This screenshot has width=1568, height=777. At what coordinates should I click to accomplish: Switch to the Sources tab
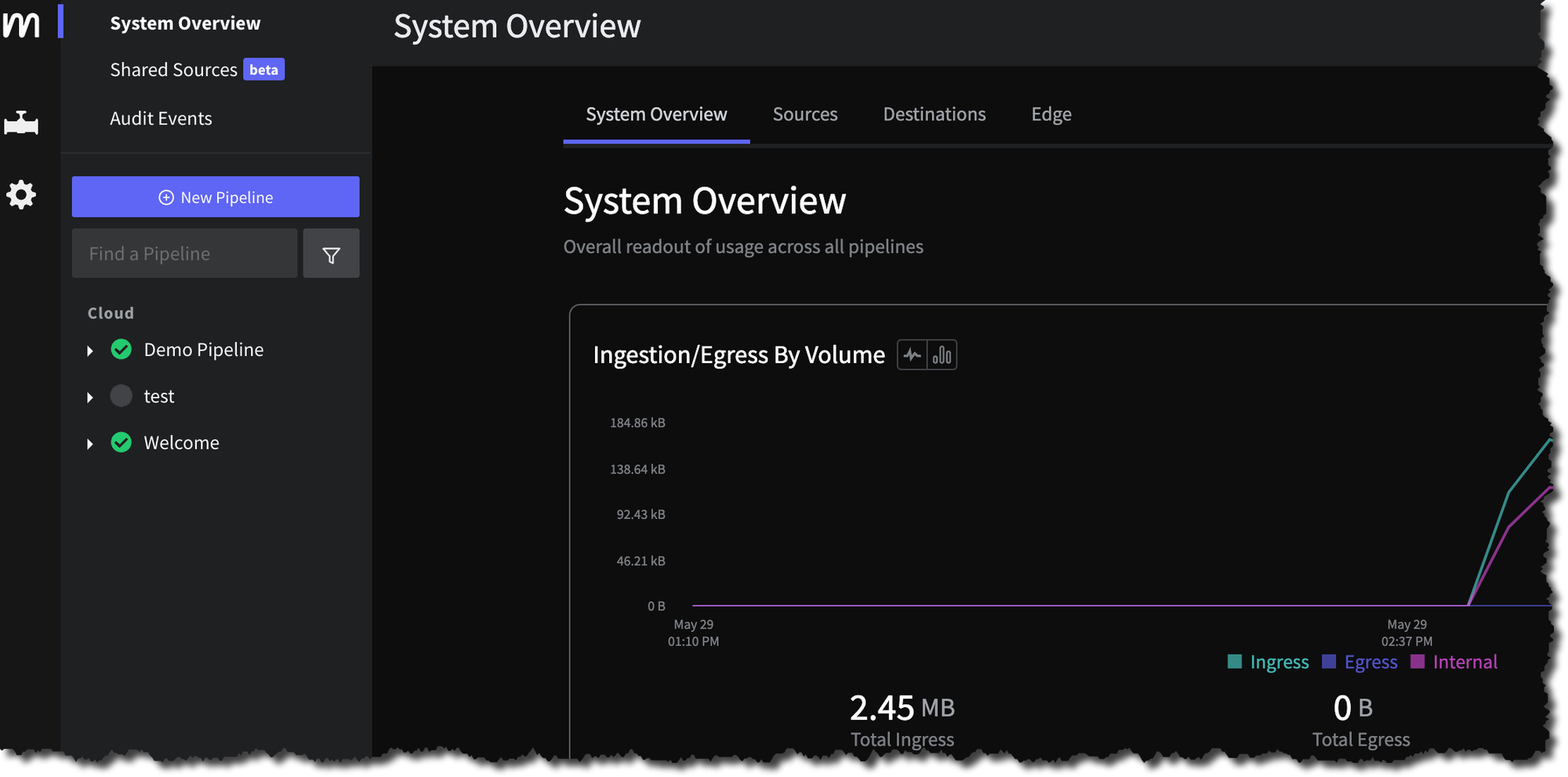point(805,114)
